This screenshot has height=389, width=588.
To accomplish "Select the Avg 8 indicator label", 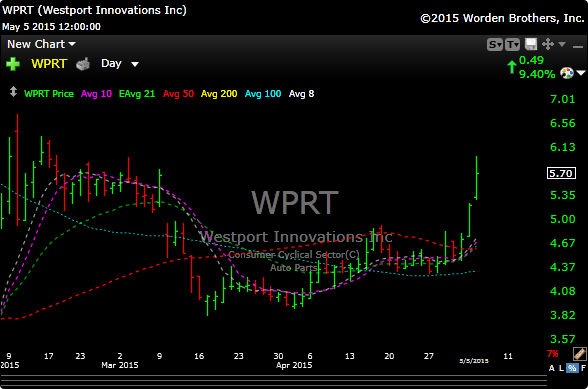I will 302,94.
